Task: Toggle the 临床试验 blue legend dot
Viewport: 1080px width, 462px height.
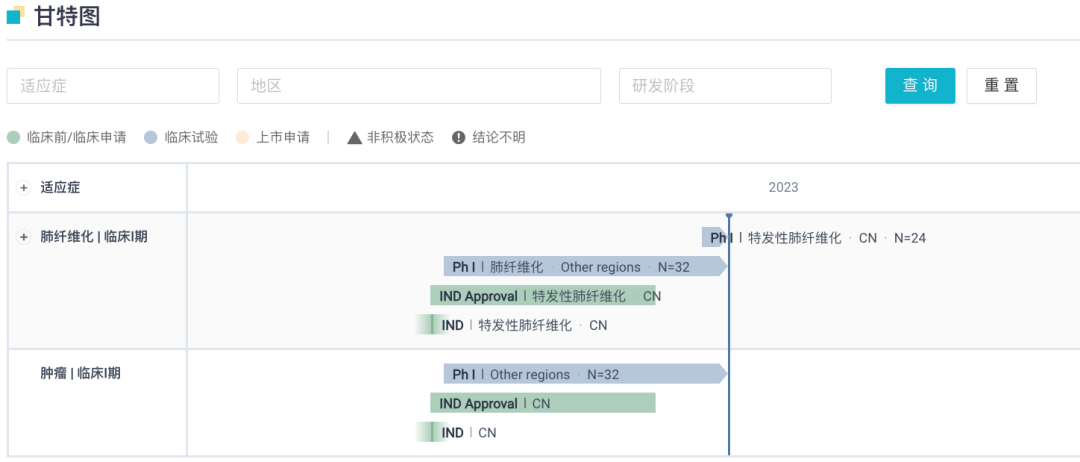Action: click(151, 138)
